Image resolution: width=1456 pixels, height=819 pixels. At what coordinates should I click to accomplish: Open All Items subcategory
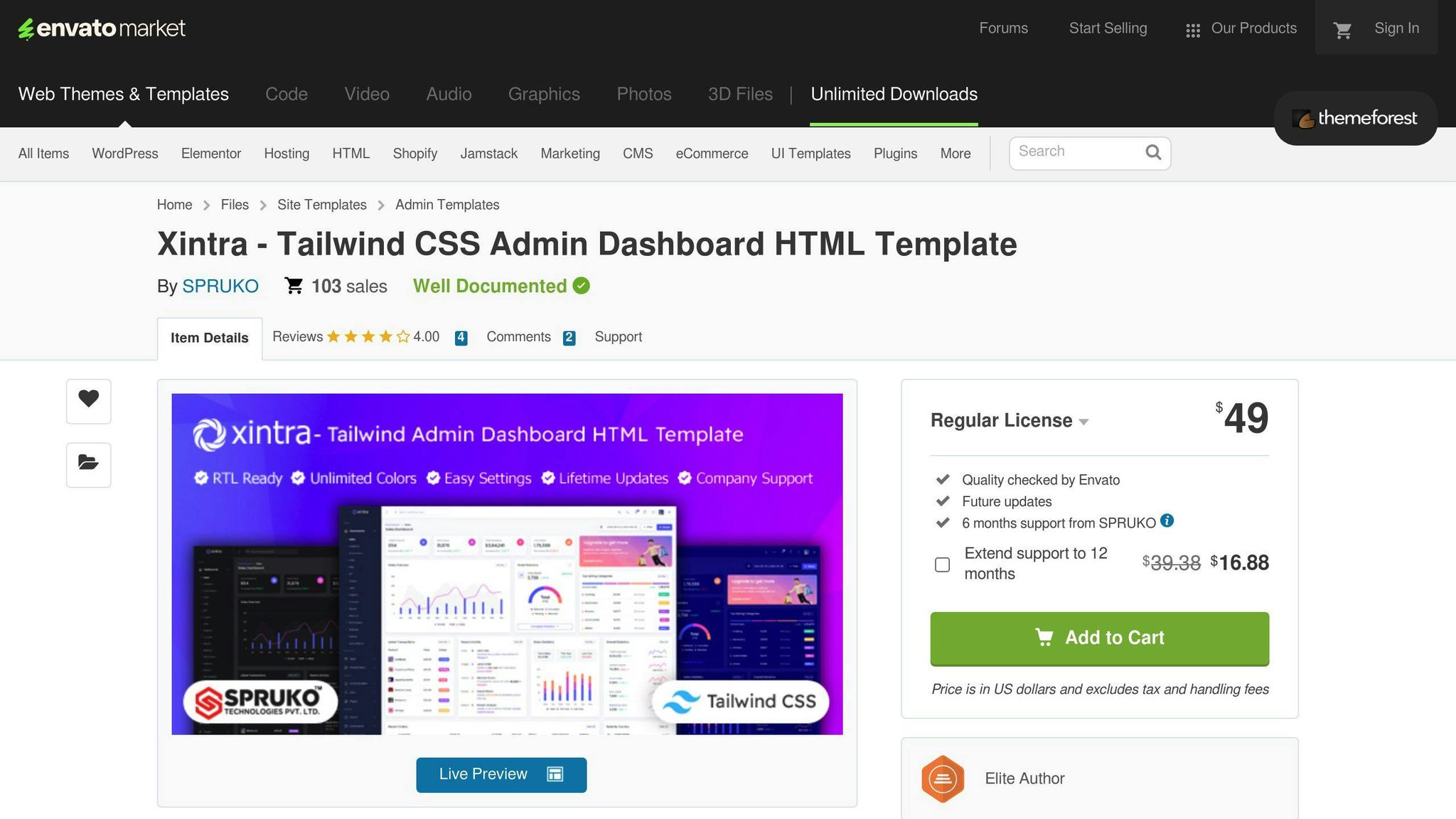43,154
